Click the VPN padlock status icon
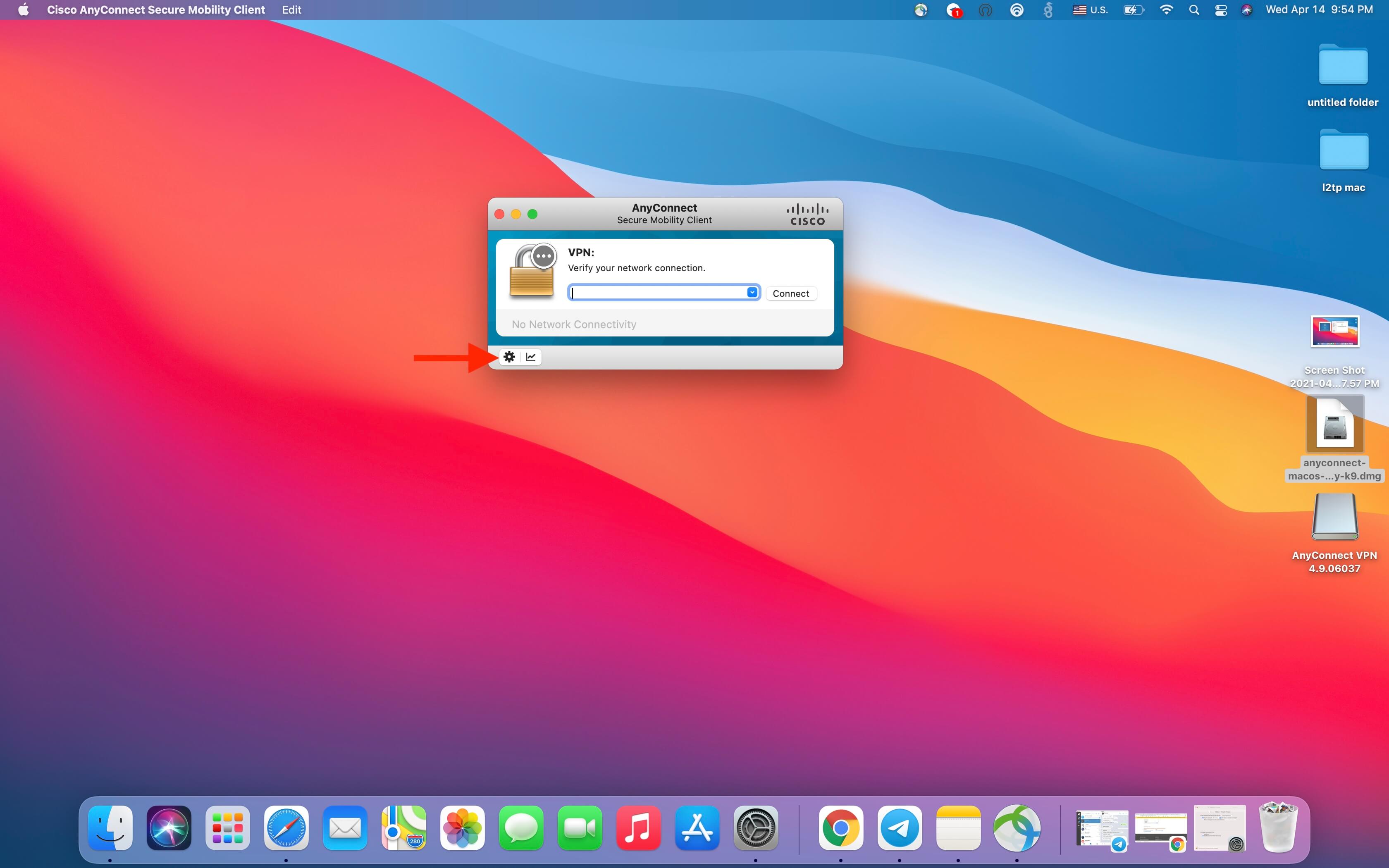 pyautogui.click(x=532, y=271)
